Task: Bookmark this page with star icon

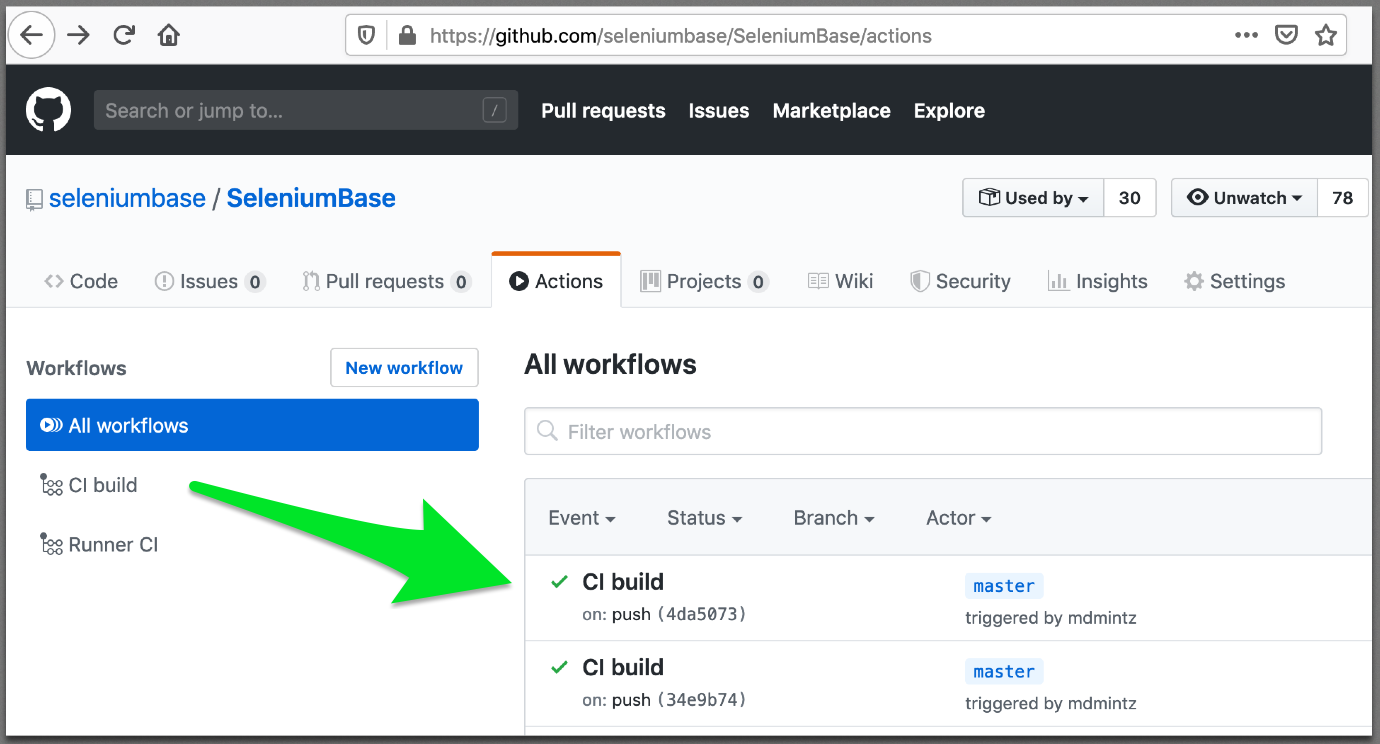Action: click(1326, 36)
